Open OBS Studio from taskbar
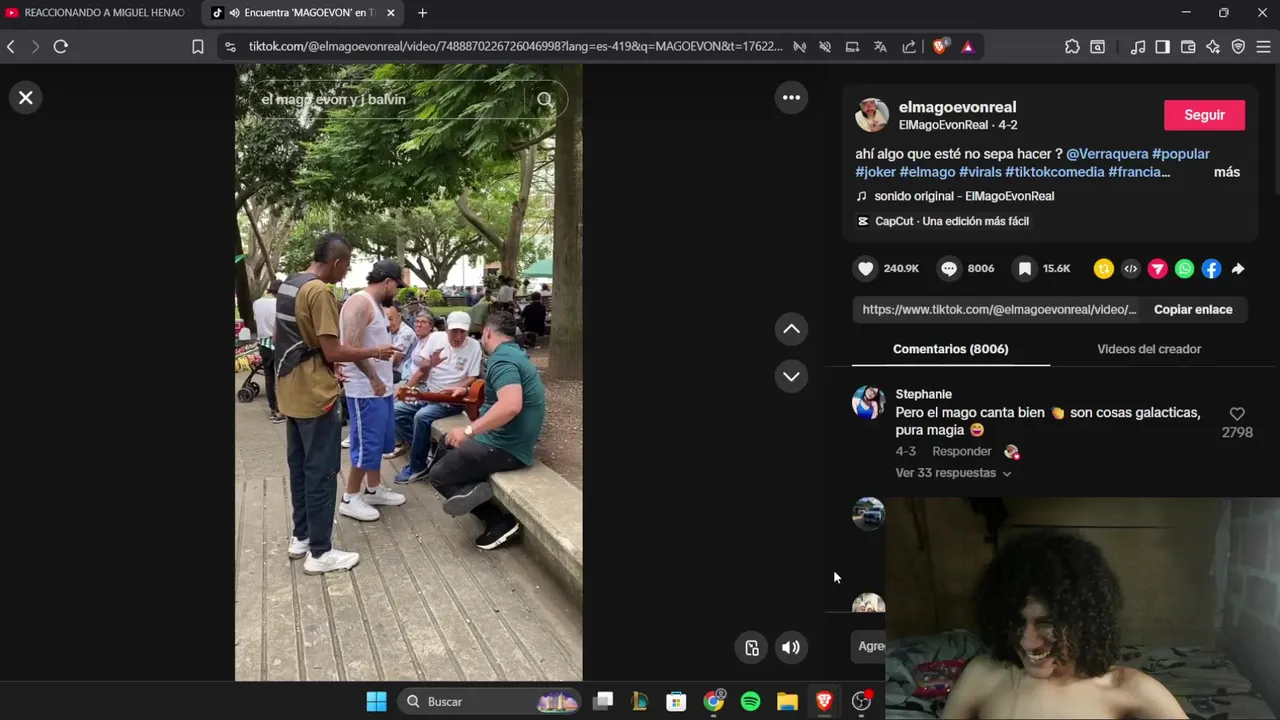The image size is (1280, 720). pos(861,702)
